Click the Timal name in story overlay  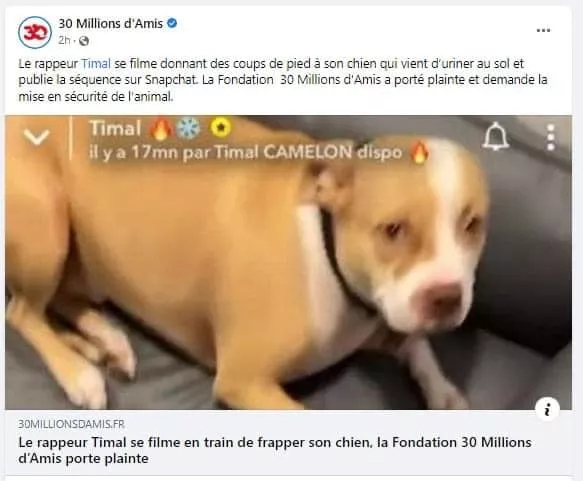[115, 128]
